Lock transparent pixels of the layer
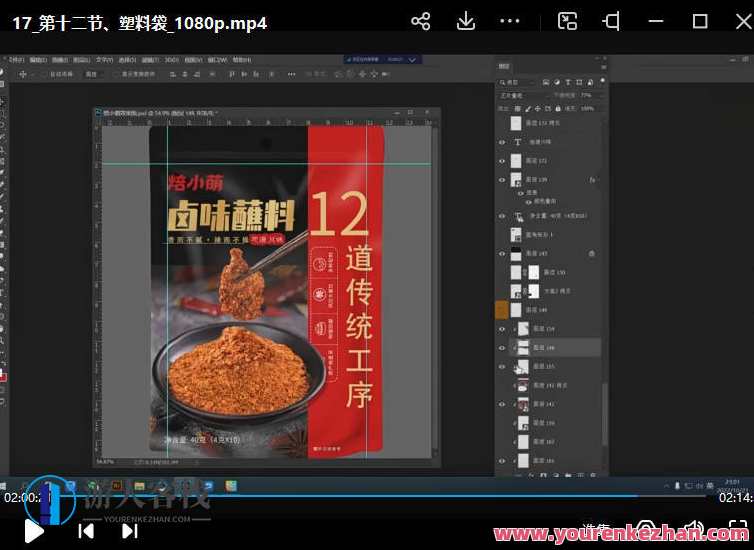 tap(518, 109)
